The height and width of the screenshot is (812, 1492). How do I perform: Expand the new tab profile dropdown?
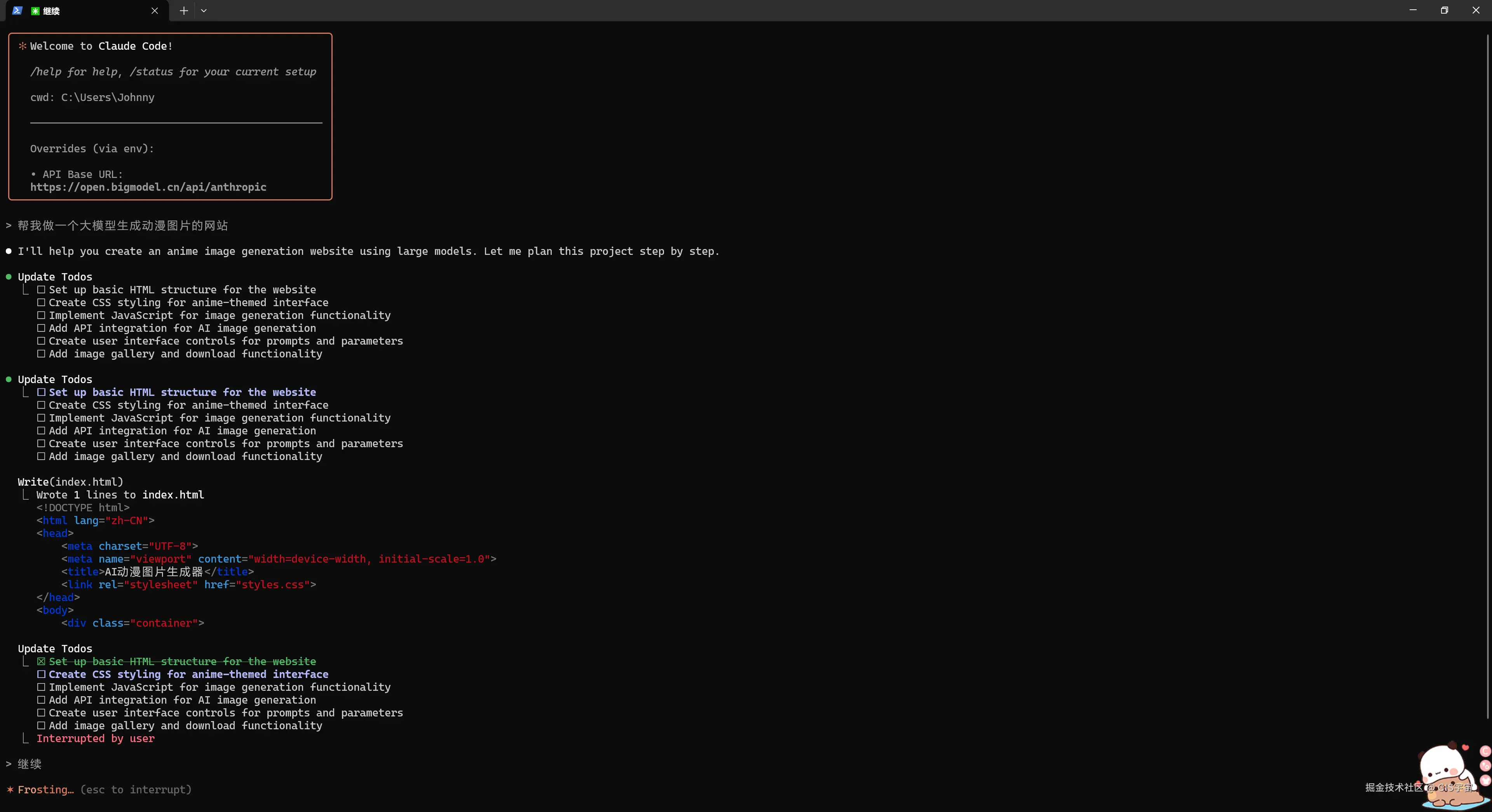[x=204, y=10]
